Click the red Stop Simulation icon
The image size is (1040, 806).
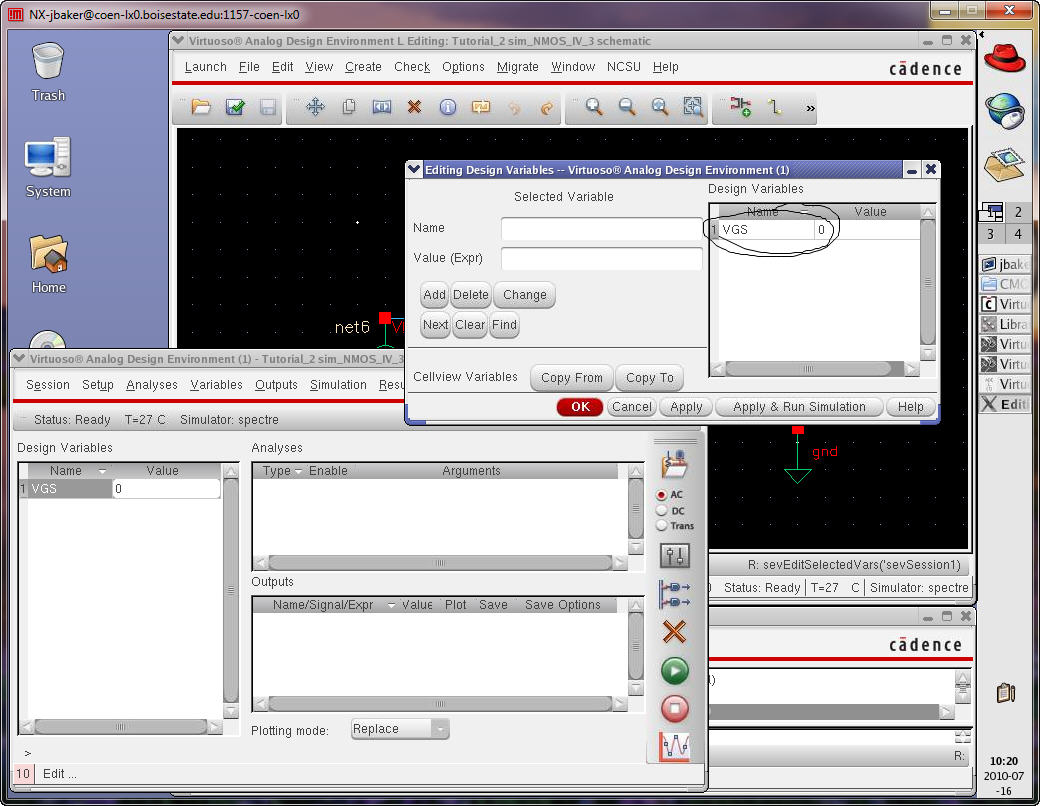tap(675, 709)
